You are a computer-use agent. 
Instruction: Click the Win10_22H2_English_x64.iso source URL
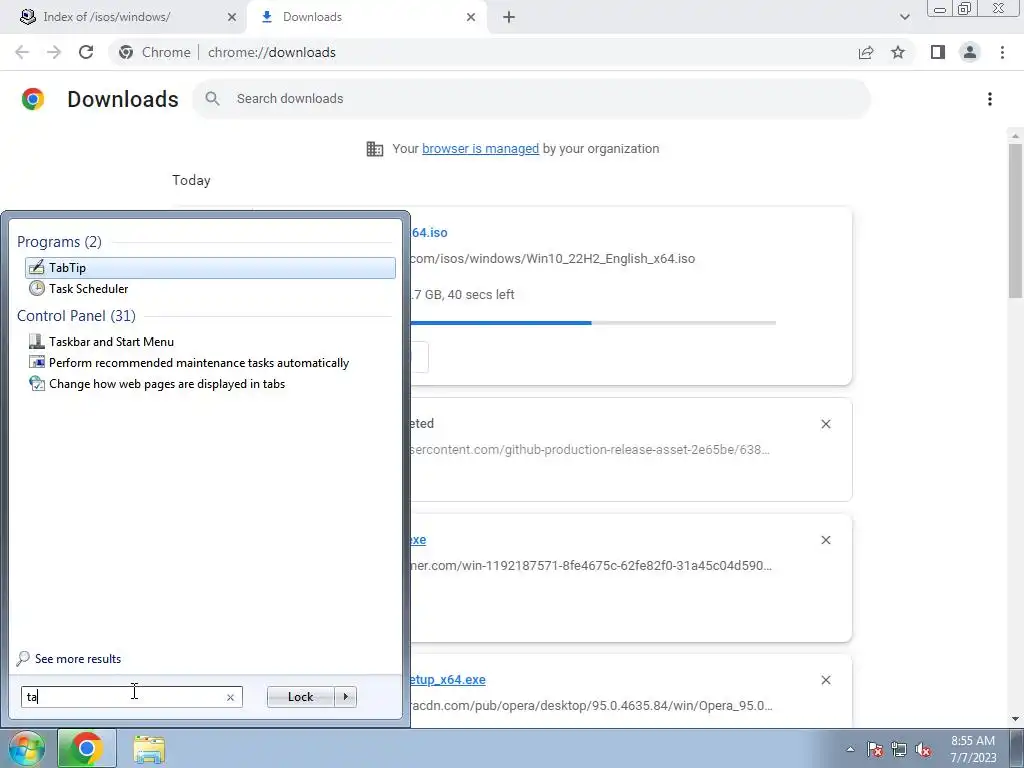point(552,259)
